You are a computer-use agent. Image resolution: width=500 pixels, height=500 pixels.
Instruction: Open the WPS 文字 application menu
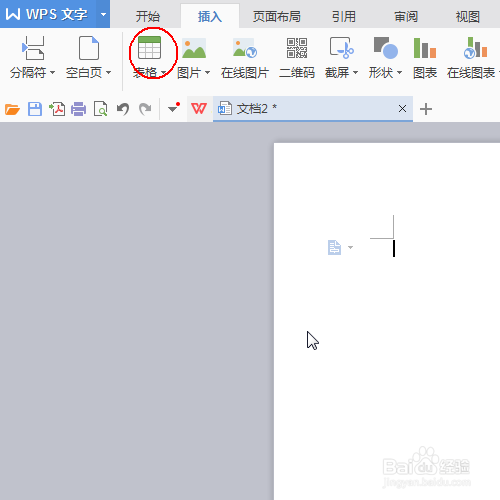point(47,14)
